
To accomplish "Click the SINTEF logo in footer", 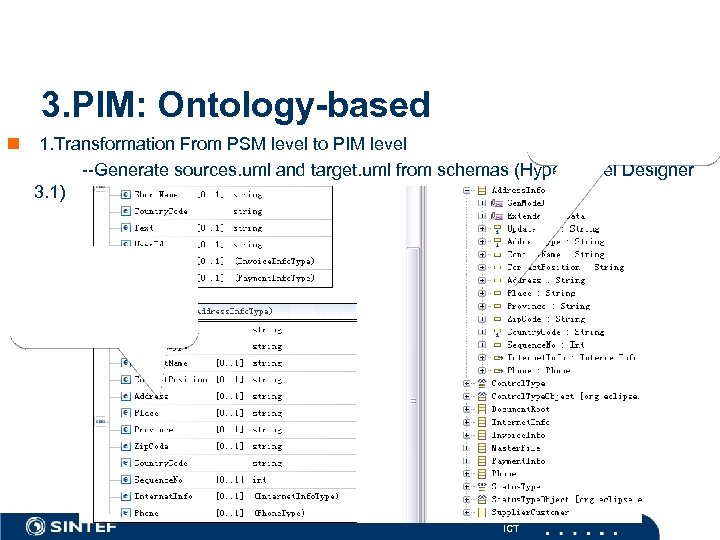I will click(x=71, y=526).
